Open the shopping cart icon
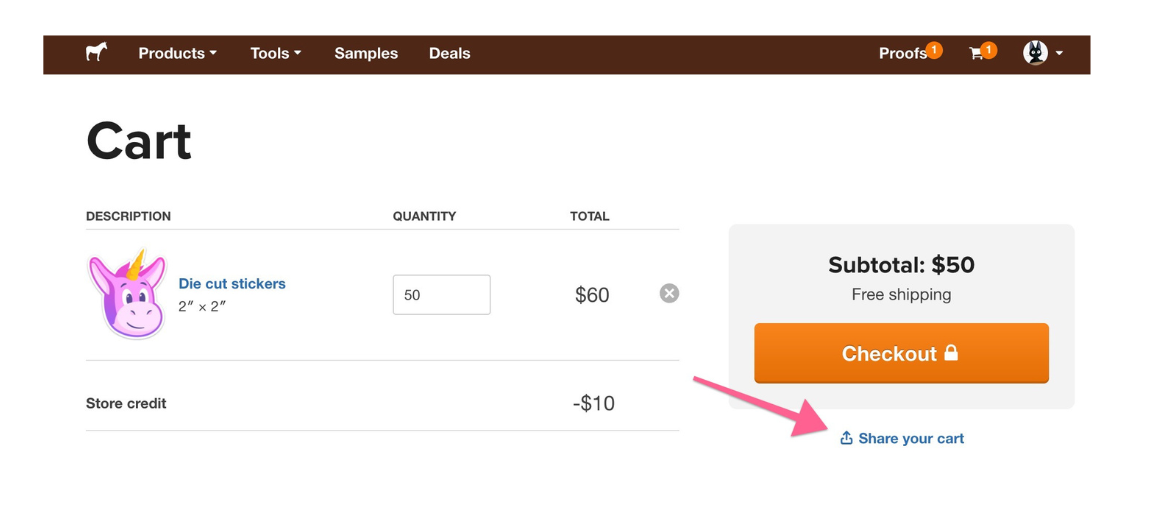This screenshot has height=517, width=1153. click(976, 54)
